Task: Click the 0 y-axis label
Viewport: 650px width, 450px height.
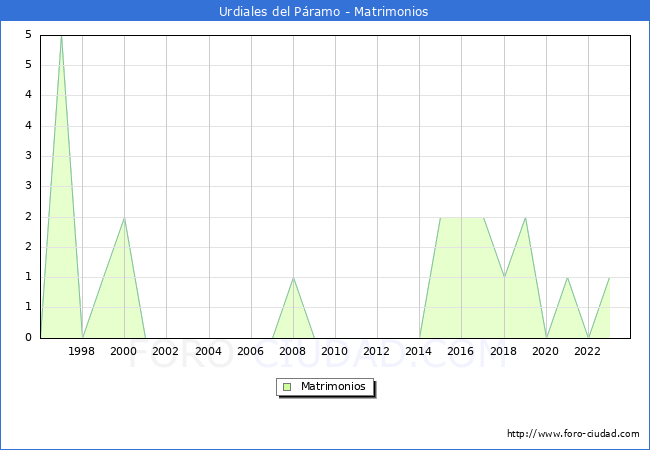Action: coord(28,337)
